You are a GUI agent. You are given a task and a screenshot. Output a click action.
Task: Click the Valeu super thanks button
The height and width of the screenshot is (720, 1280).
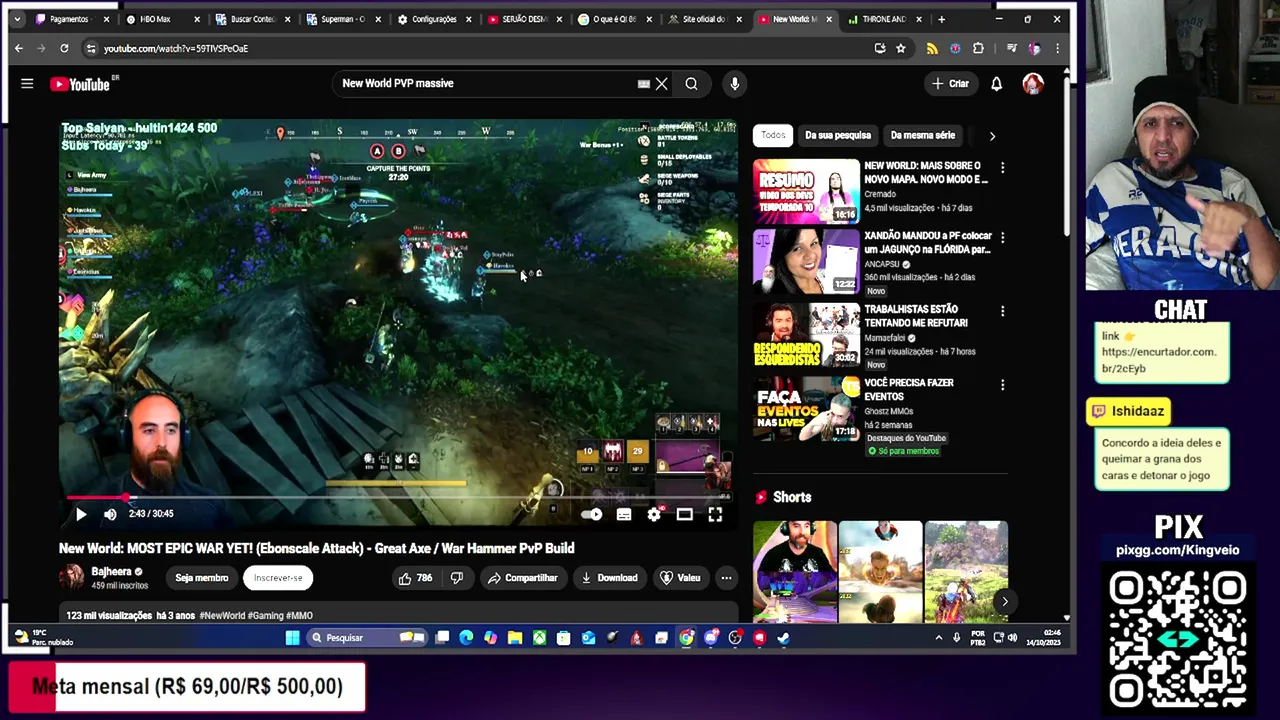(x=680, y=578)
